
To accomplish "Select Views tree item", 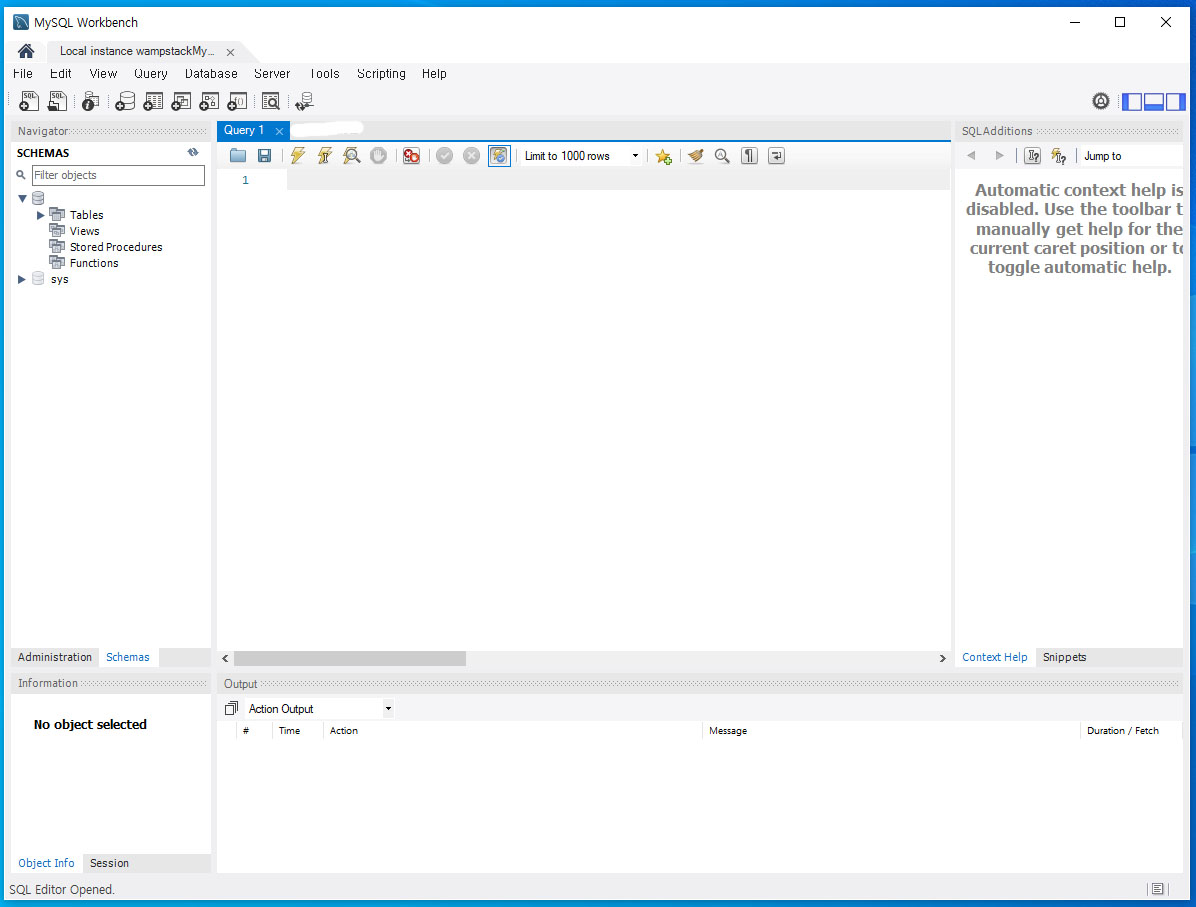I will (85, 231).
